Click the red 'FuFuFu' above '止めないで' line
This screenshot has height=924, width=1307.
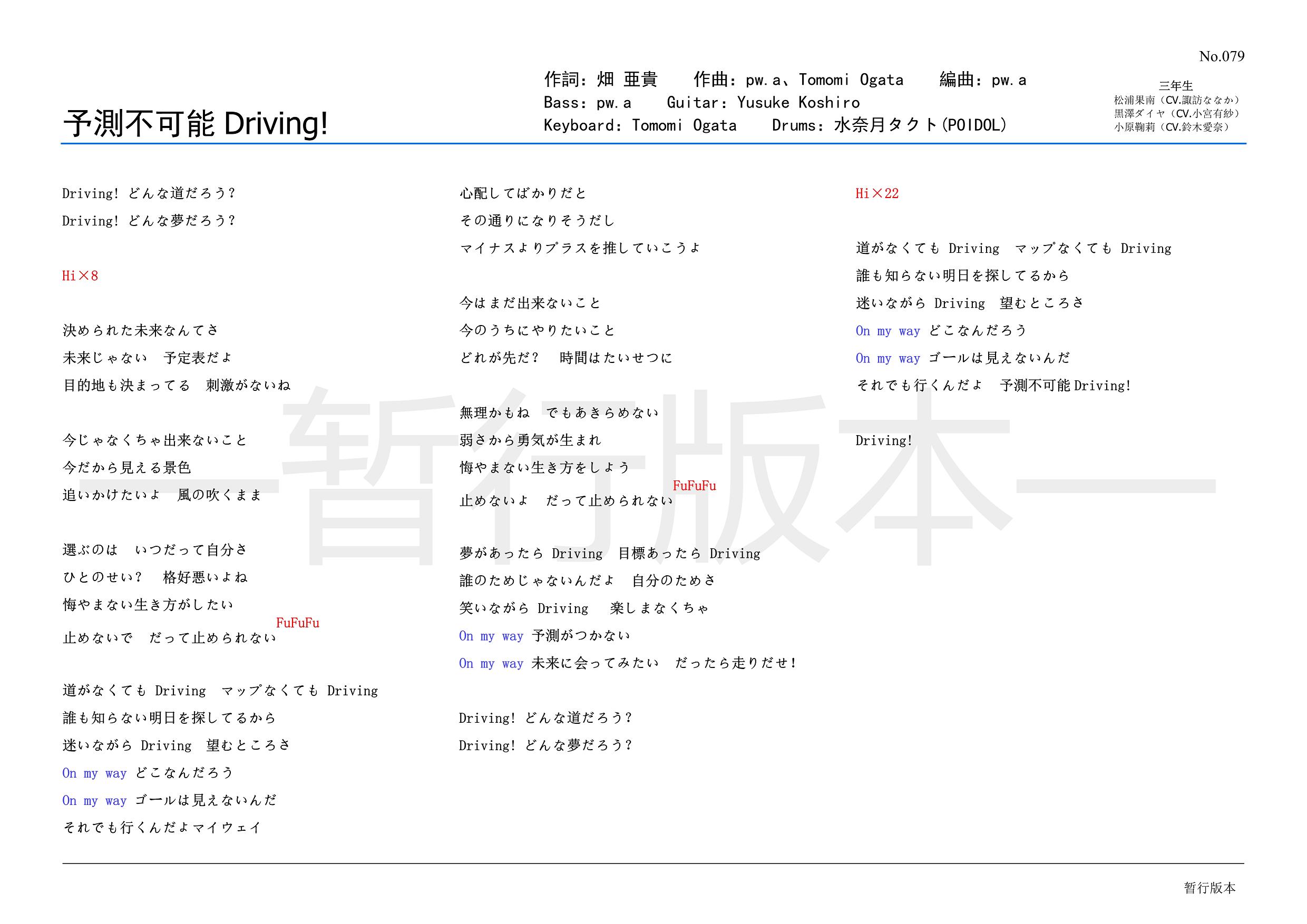(297, 623)
